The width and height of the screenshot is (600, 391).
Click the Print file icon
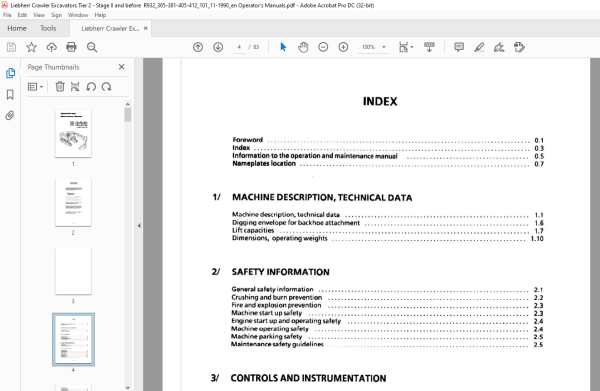[x=71, y=47]
